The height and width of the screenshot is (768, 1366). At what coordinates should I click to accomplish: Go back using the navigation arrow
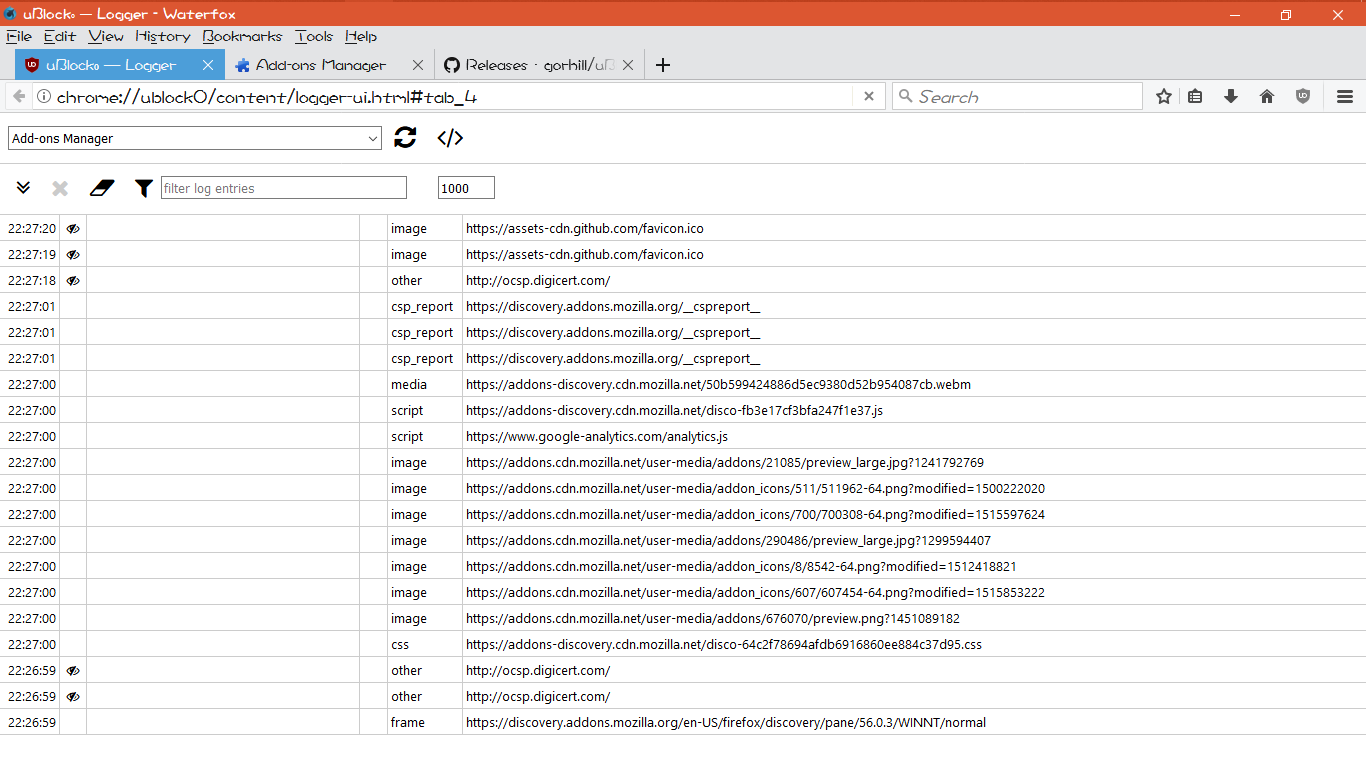click(x=18, y=96)
